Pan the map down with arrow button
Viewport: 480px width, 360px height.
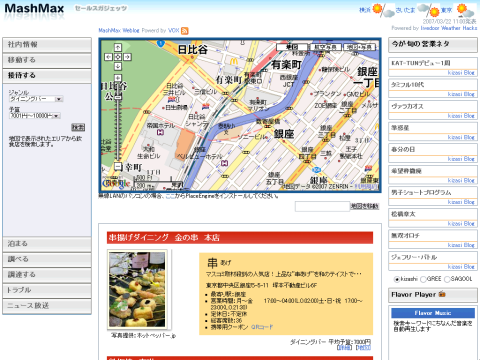118,67
